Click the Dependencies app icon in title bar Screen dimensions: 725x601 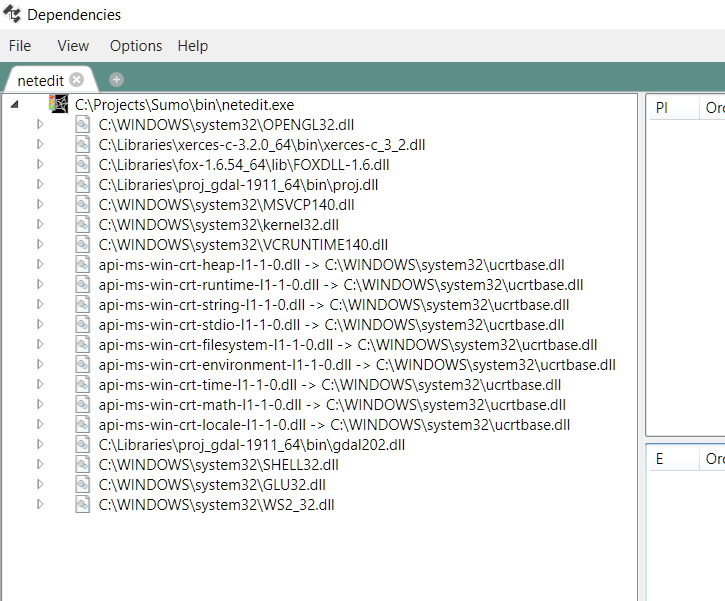(x=12, y=14)
